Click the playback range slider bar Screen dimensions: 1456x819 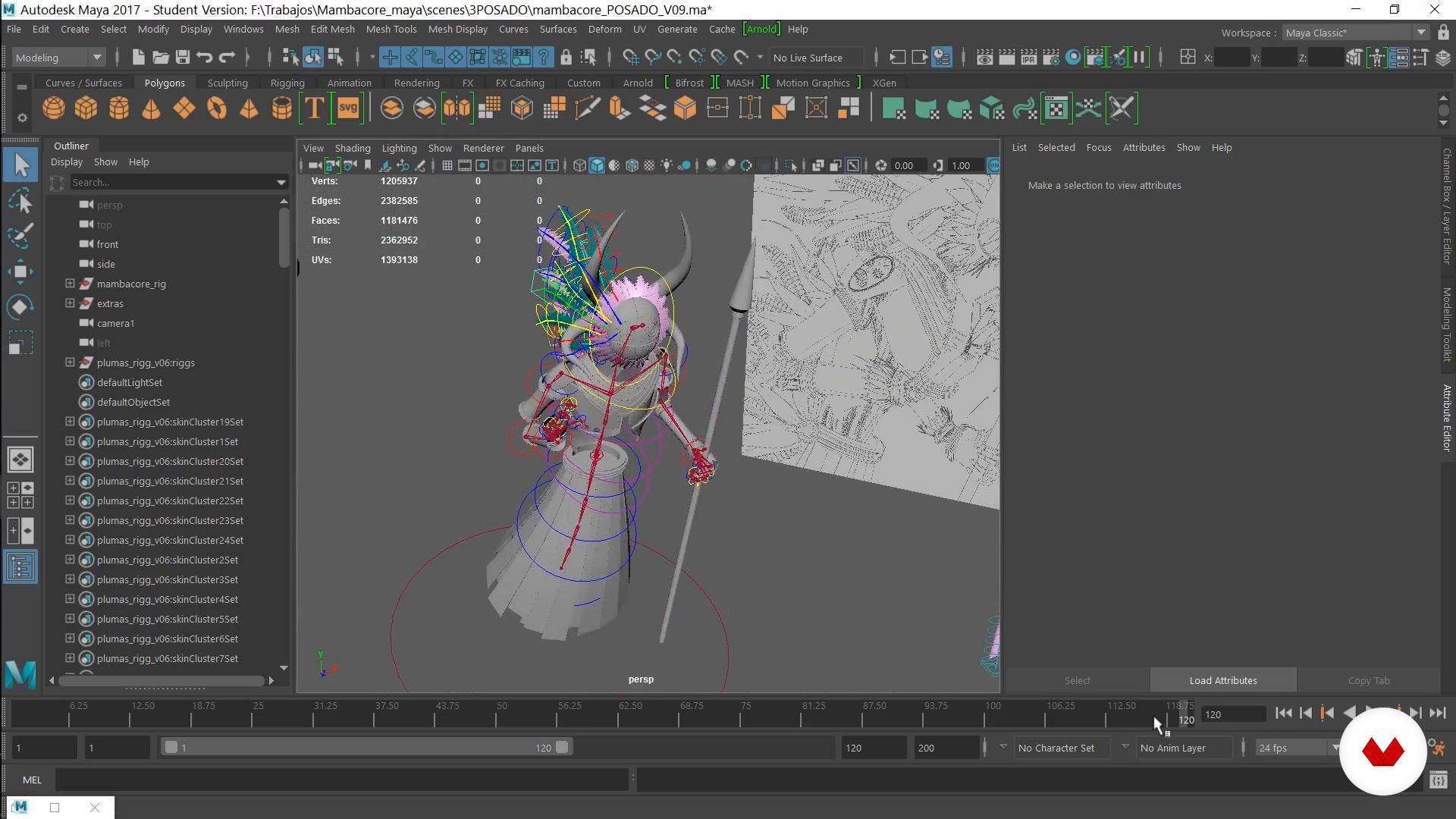point(366,747)
